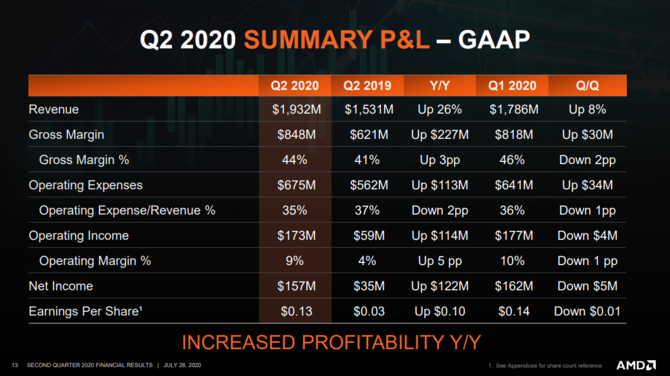Image resolution: width=670 pixels, height=376 pixels.
Task: Click the 37% expense ratio cell
Action: click(367, 211)
